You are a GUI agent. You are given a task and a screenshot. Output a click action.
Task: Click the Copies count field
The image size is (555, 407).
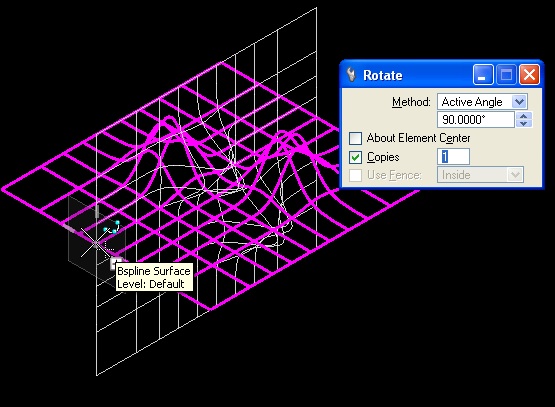coord(453,157)
